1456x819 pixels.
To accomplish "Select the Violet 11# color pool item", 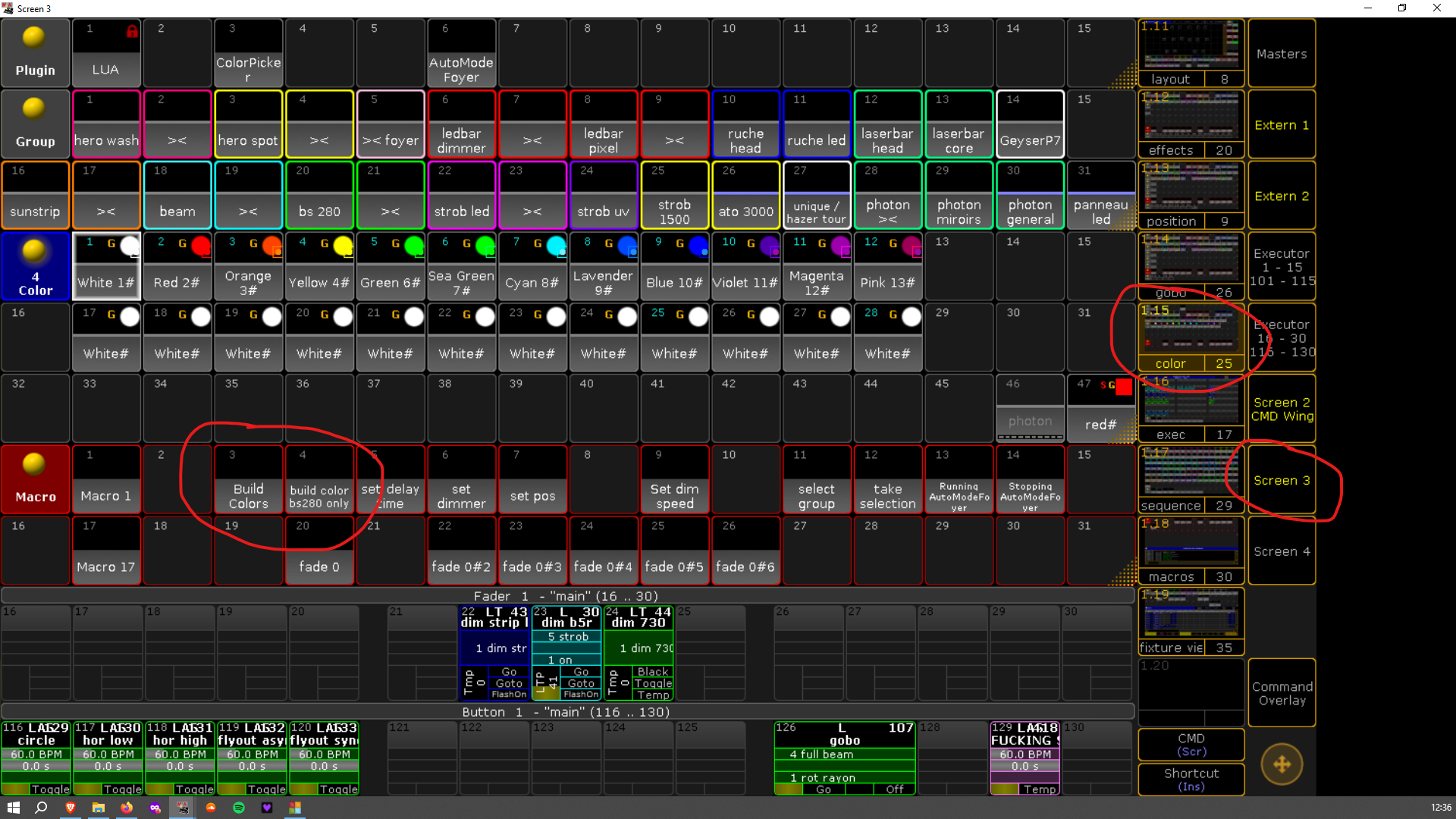I will [745, 266].
